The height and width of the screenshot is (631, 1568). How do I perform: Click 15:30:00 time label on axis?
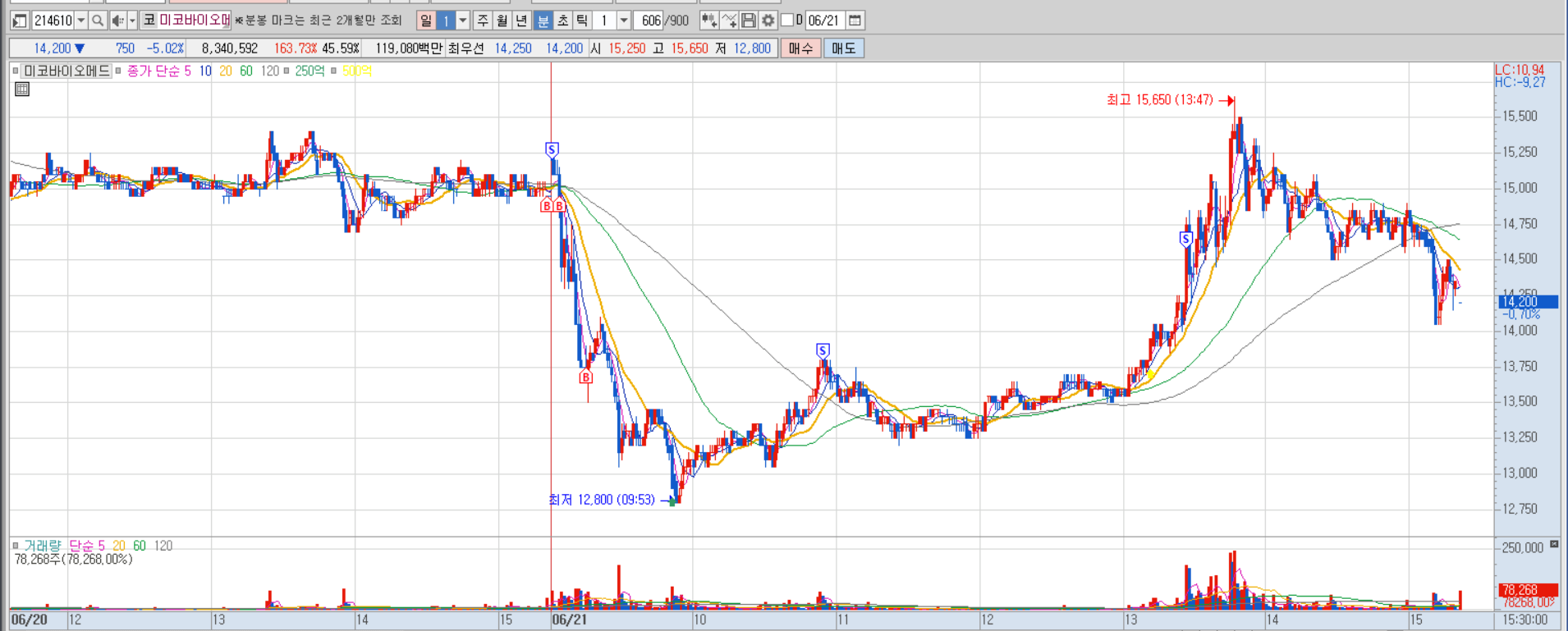(1524, 620)
